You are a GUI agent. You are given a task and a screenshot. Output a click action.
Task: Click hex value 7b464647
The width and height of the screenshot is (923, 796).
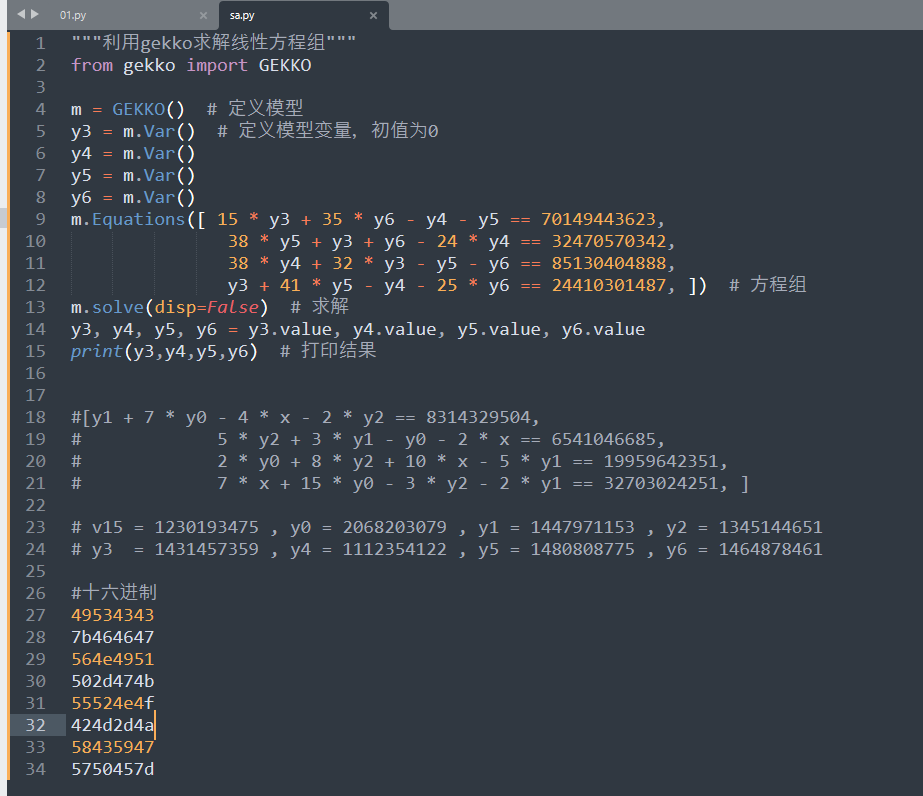(112, 637)
